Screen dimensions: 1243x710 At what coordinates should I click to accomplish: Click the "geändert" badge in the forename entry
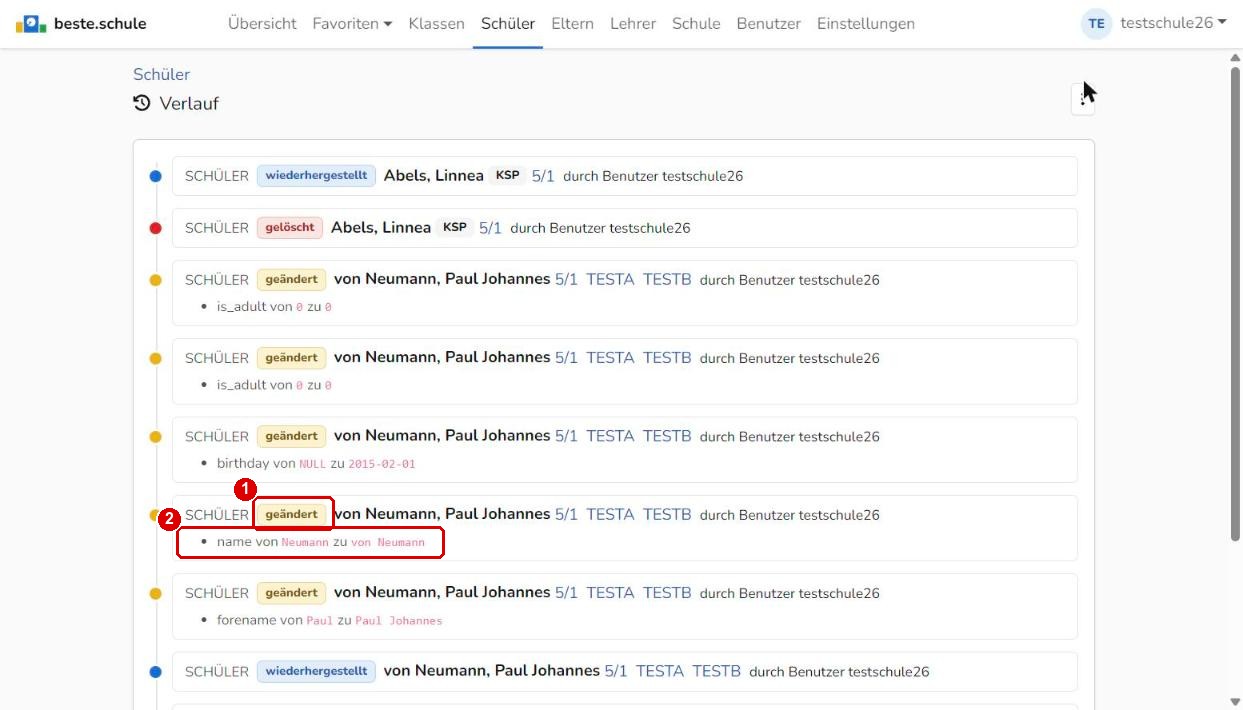[291, 593]
